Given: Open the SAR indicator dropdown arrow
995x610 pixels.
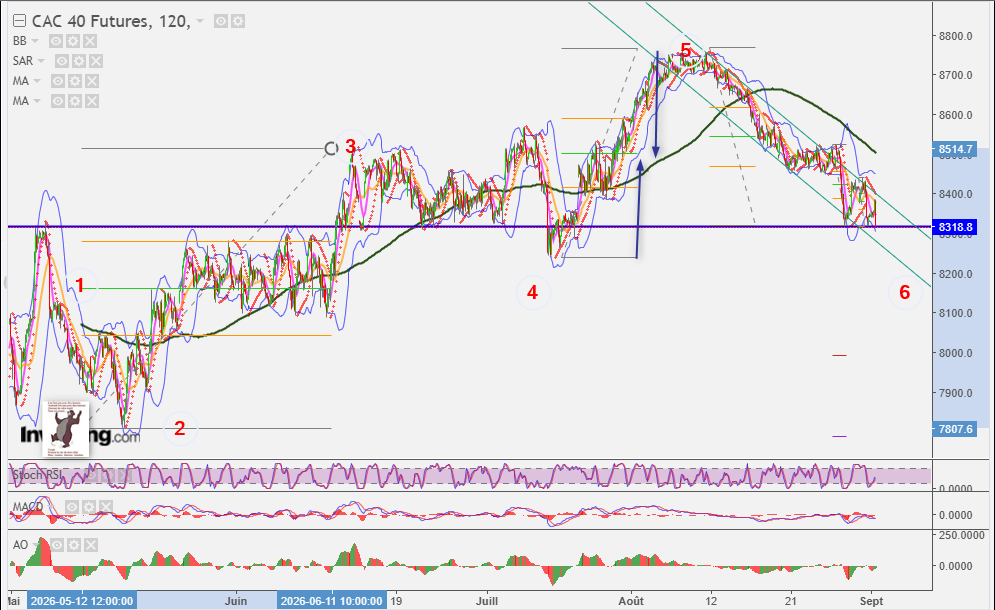Looking at the screenshot, I should pos(41,62).
